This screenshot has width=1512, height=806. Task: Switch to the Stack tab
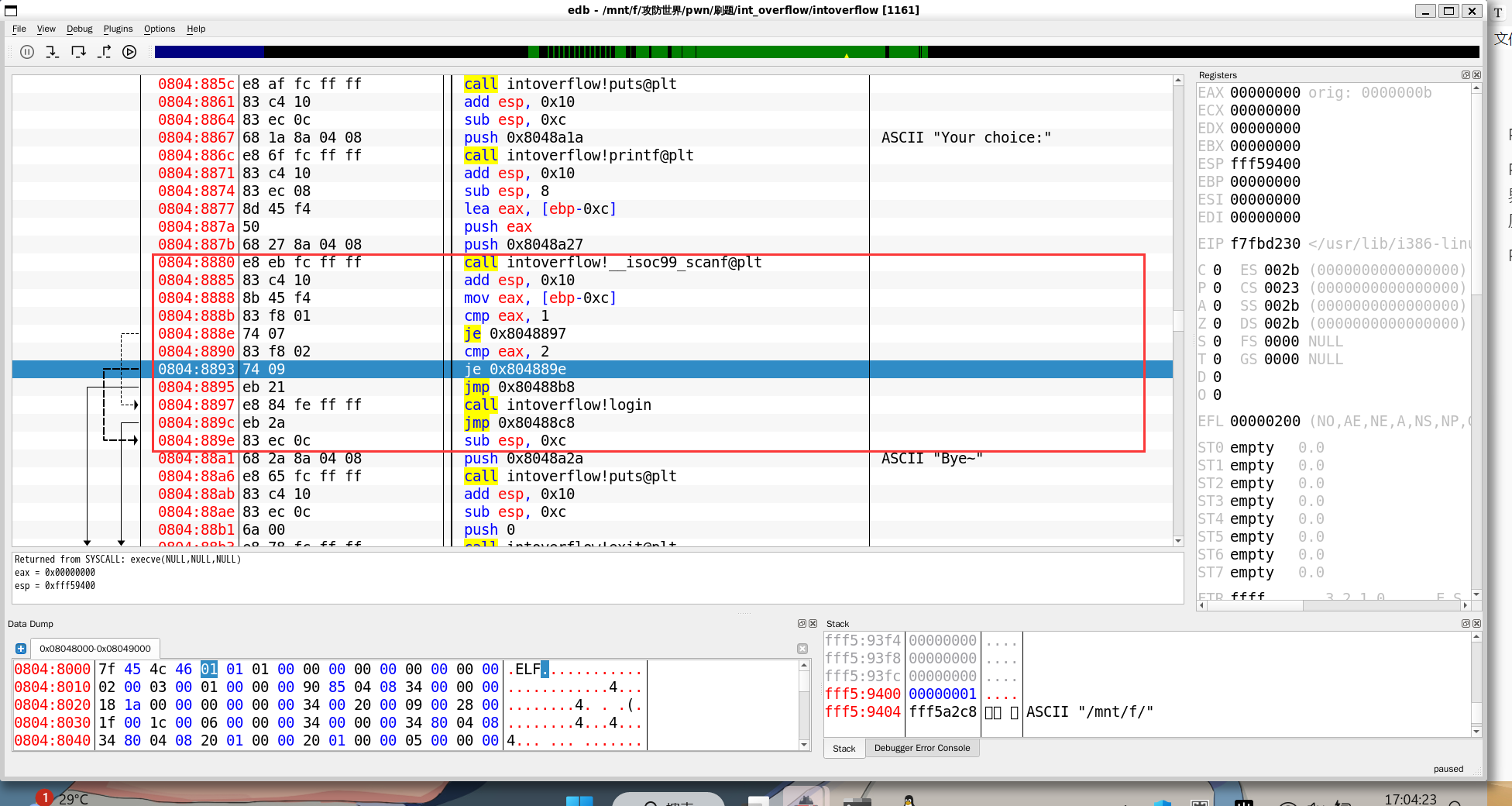844,748
